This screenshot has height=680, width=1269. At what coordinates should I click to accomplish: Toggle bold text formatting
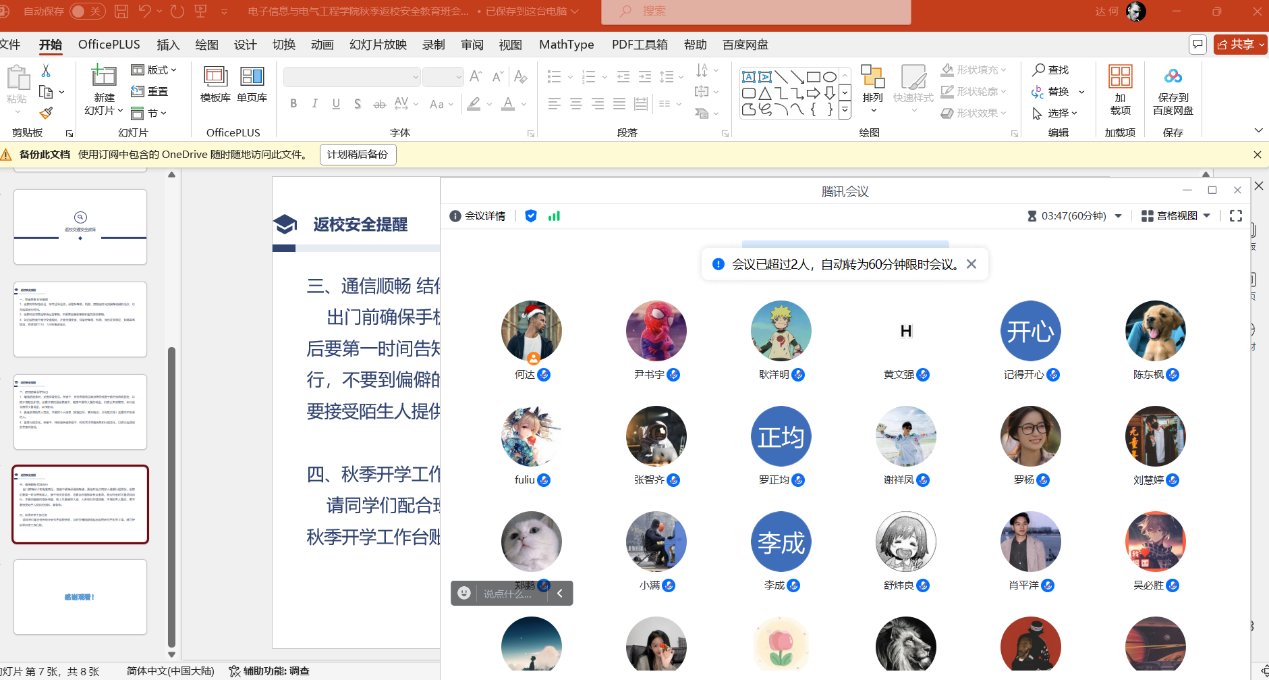click(293, 104)
